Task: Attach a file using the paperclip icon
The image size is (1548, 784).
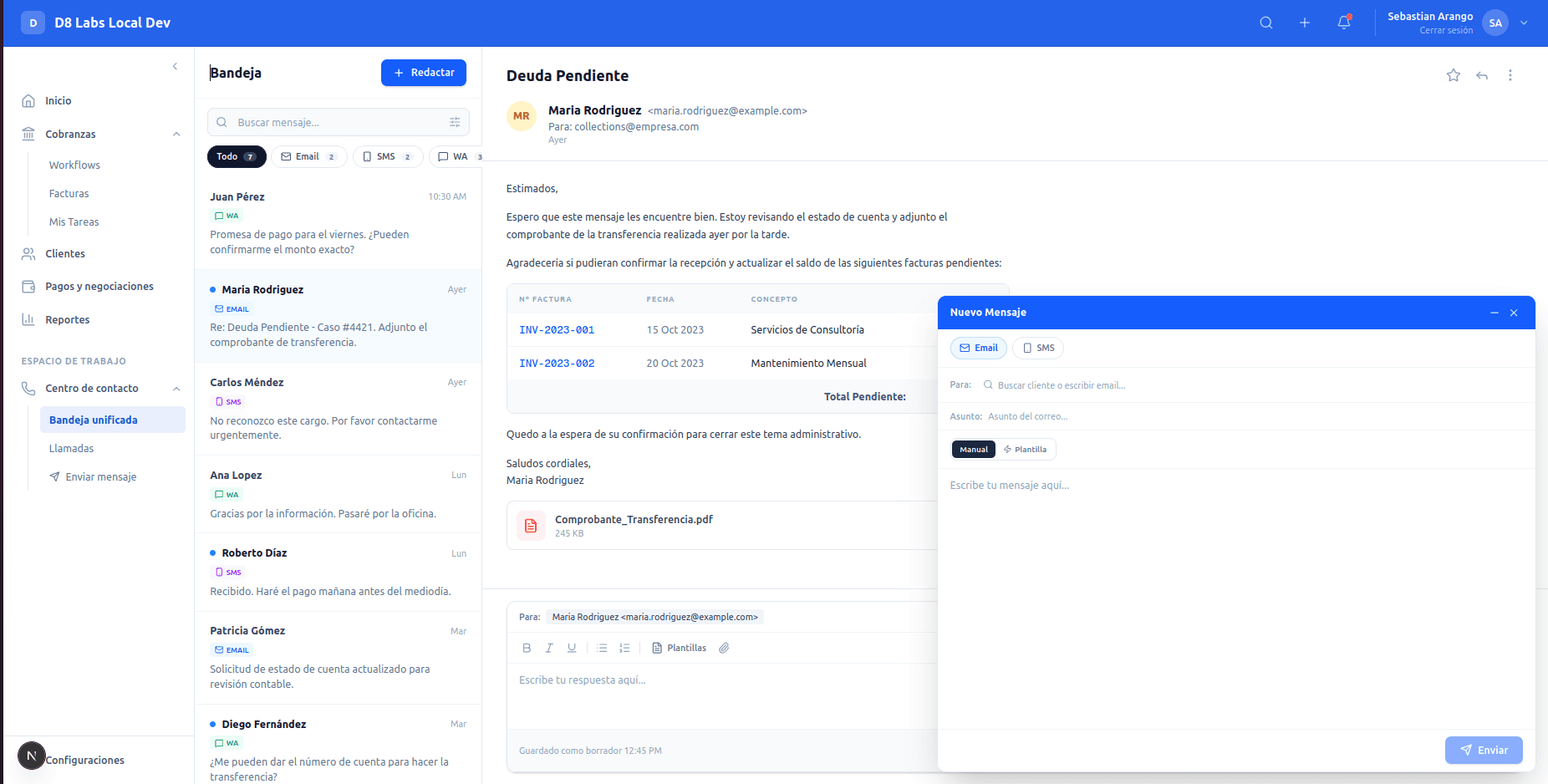Action: coord(724,648)
